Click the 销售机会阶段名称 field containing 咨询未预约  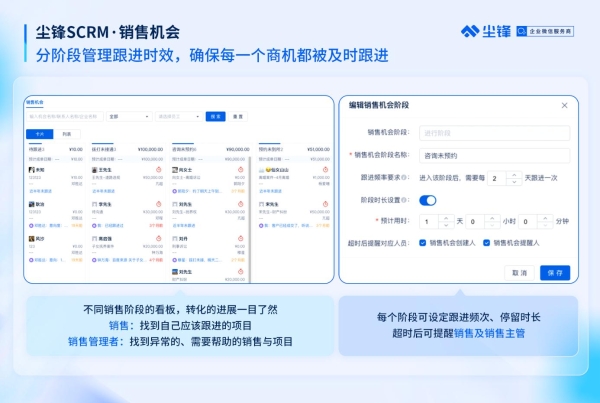coord(494,156)
